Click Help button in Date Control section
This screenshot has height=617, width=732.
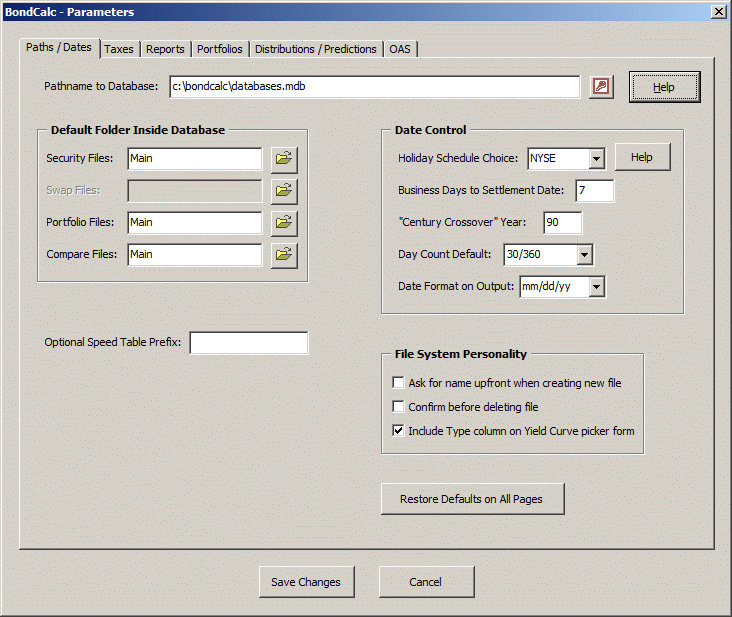(641, 157)
